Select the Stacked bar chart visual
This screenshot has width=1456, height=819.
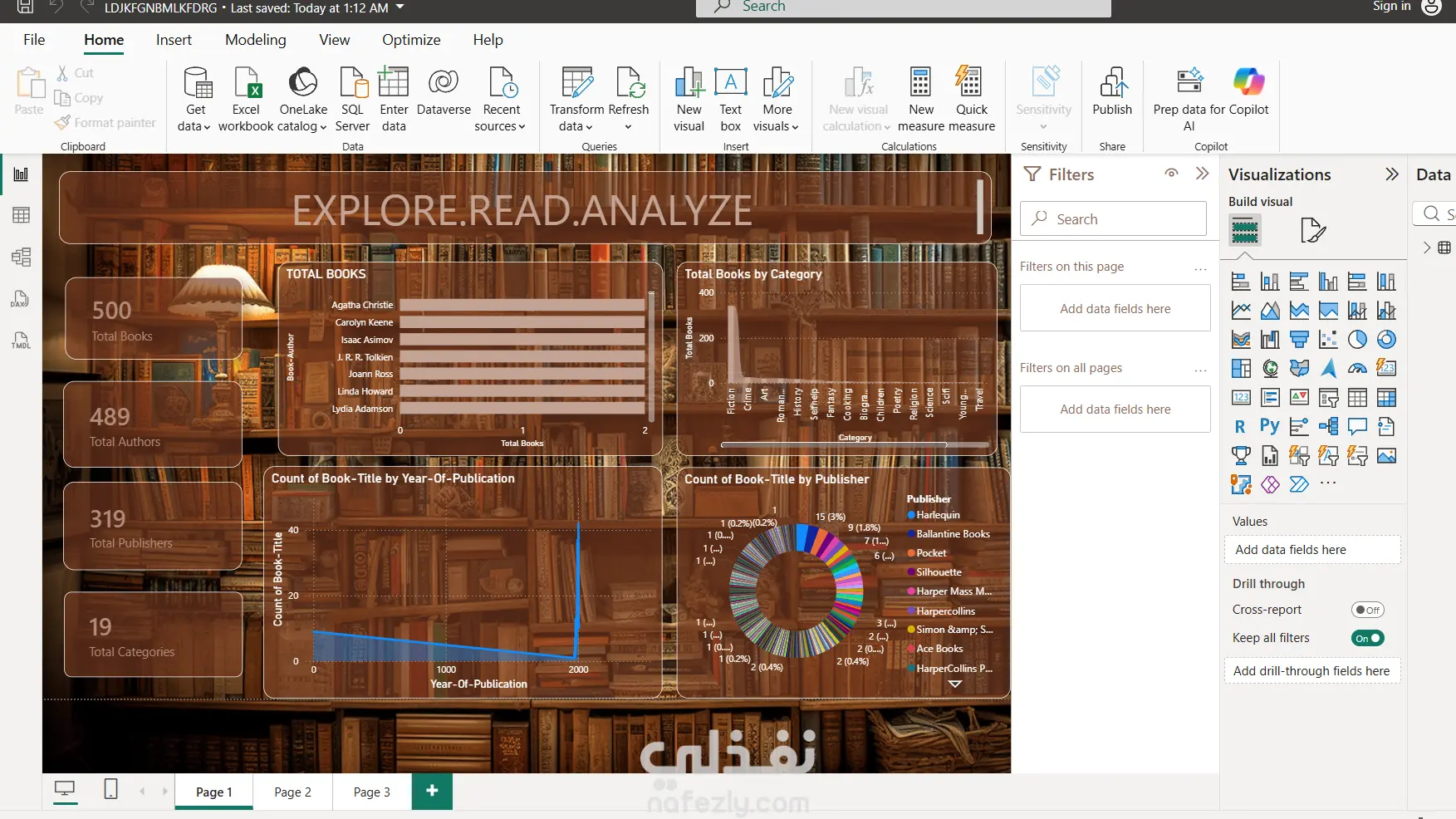pos(1241,282)
